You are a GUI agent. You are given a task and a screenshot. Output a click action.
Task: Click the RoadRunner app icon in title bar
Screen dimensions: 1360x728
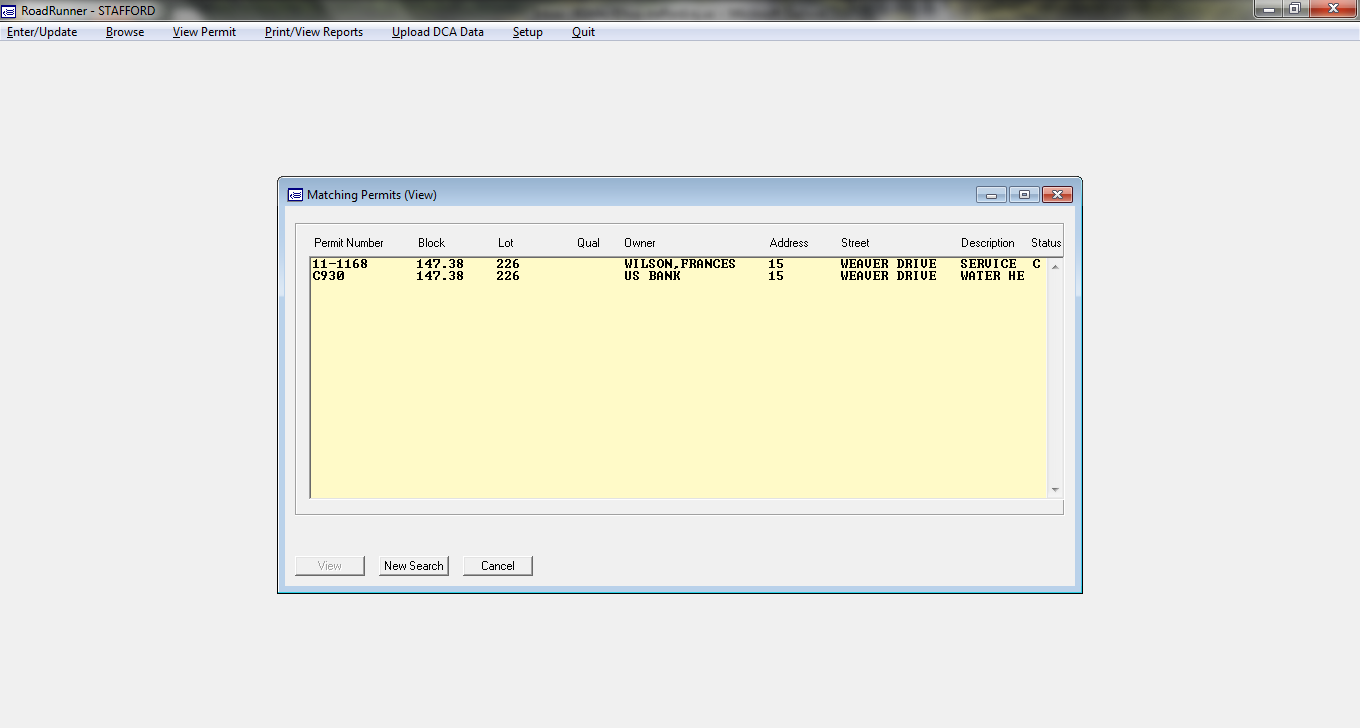pyautogui.click(x=10, y=10)
